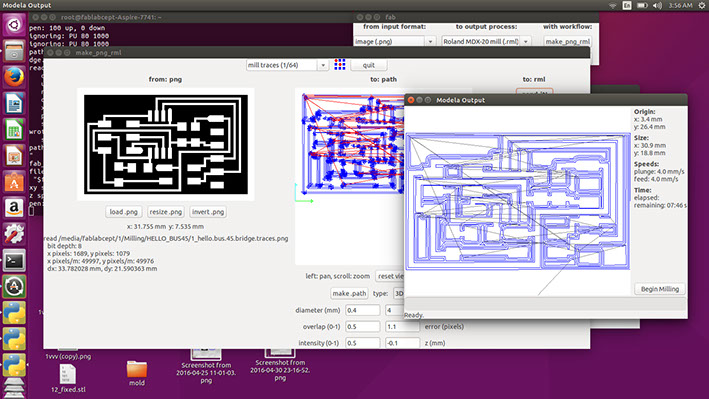Click the first Python app dock icon
709x399 pixels.
pos(14,313)
